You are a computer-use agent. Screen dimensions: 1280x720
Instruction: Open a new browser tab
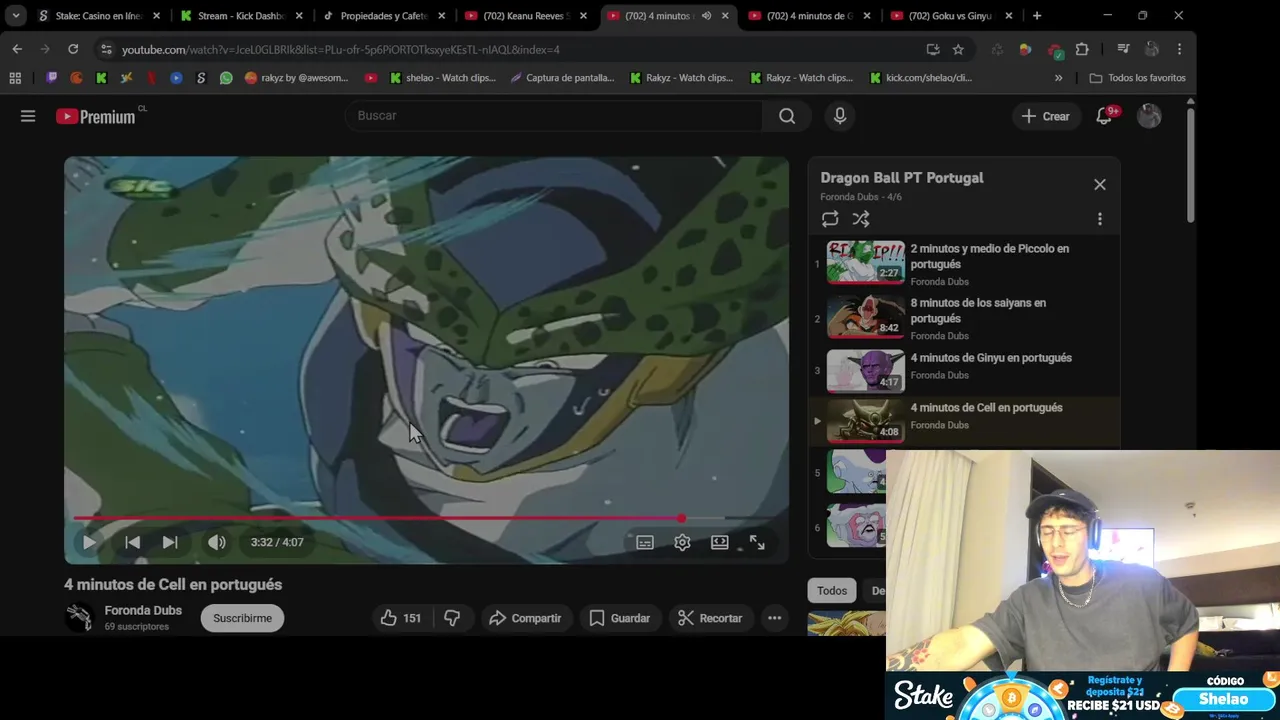(1037, 16)
